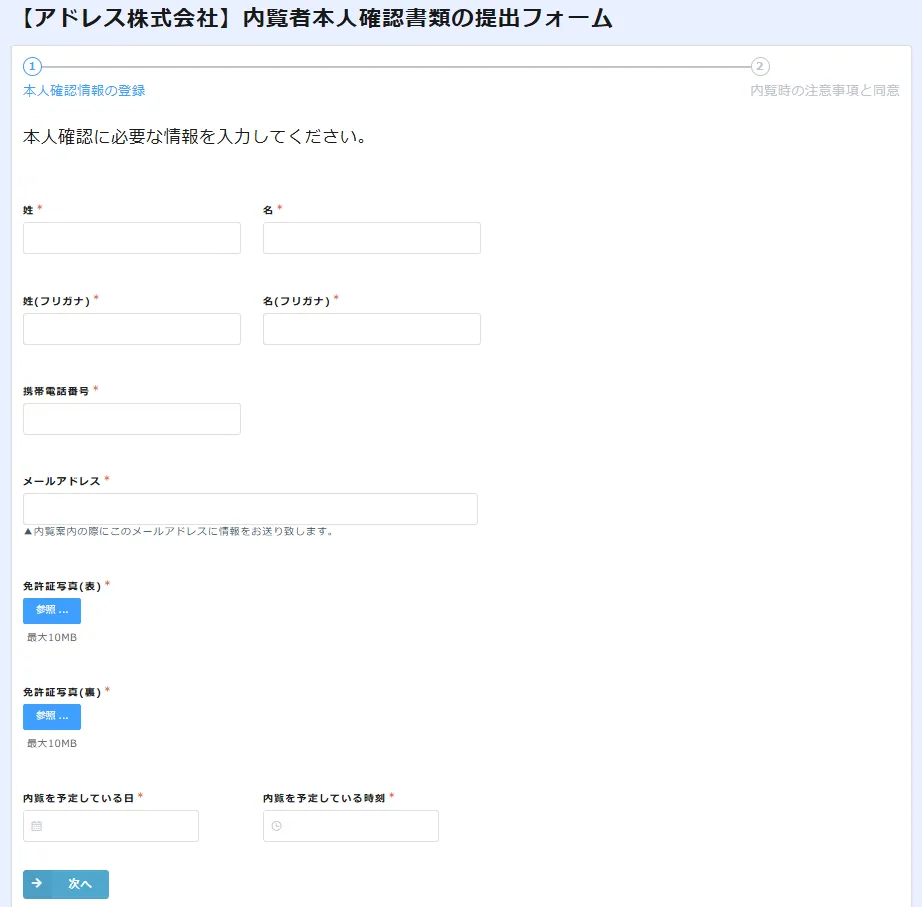Click the clock icon in viewing time field
The image size is (922, 907).
tap(277, 826)
